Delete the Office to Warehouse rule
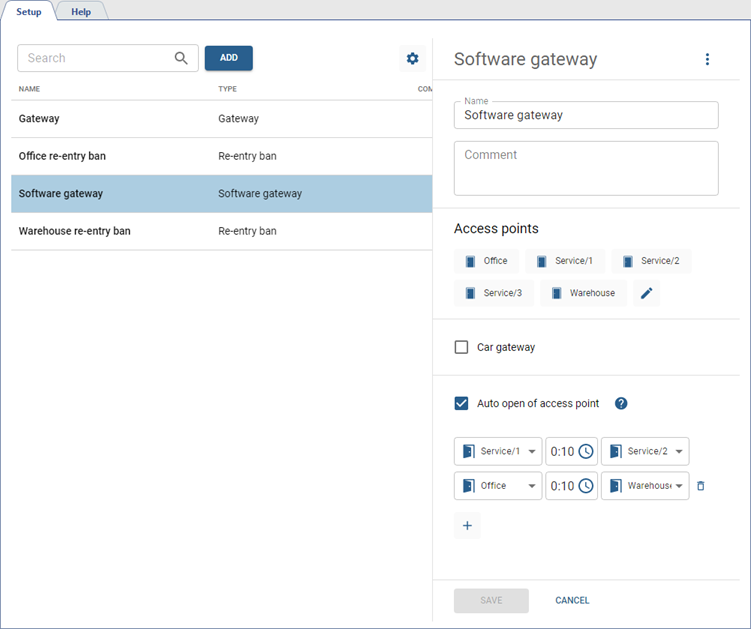Image resolution: width=751 pixels, height=629 pixels. (701, 486)
